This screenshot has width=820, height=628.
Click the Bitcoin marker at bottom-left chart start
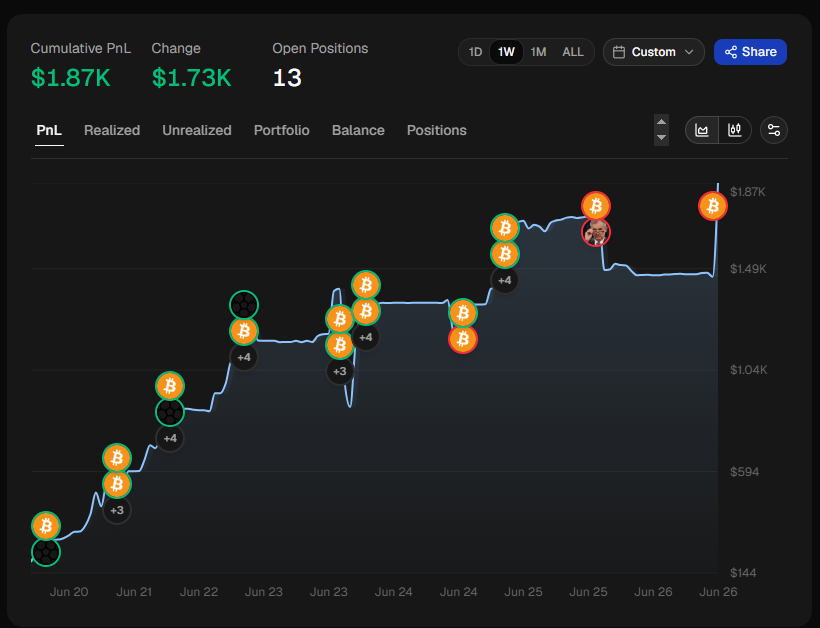46,526
